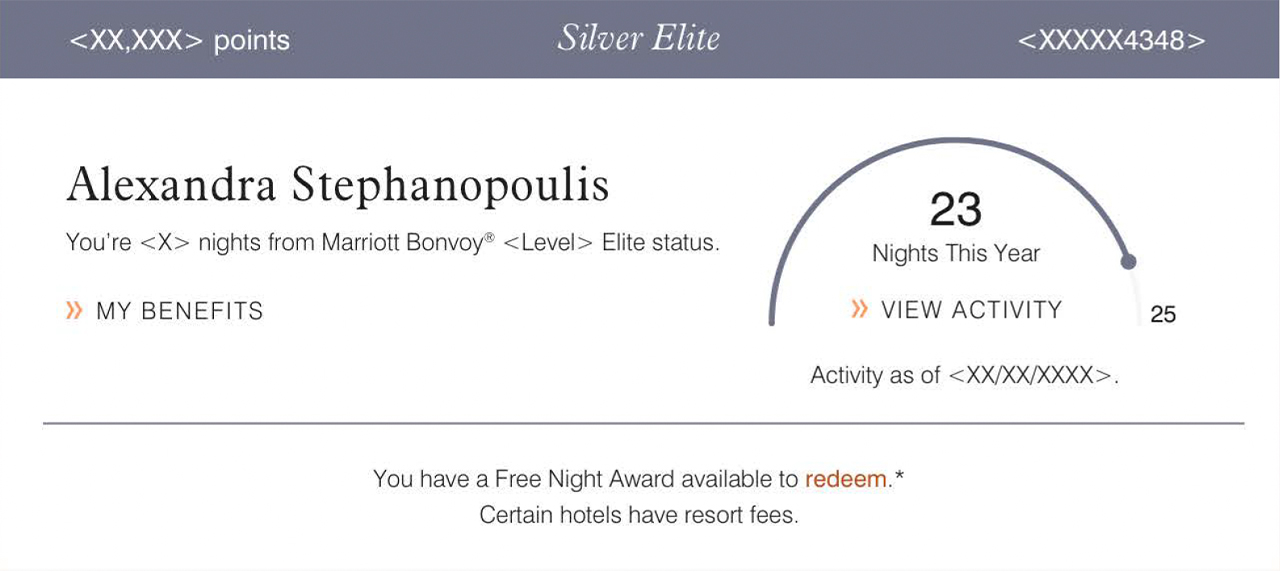Viewport: 1280px width, 572px height.
Task: Open the MY BENEFITS link
Action: pos(180,311)
